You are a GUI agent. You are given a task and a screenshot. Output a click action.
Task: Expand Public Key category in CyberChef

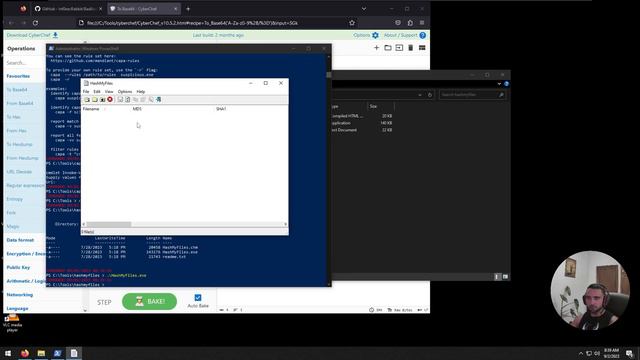point(18,267)
